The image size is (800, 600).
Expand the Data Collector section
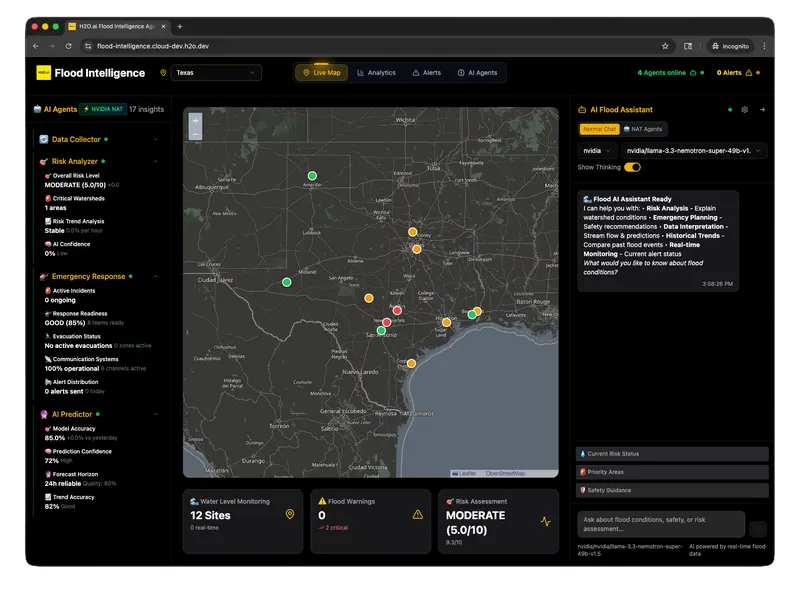point(156,139)
